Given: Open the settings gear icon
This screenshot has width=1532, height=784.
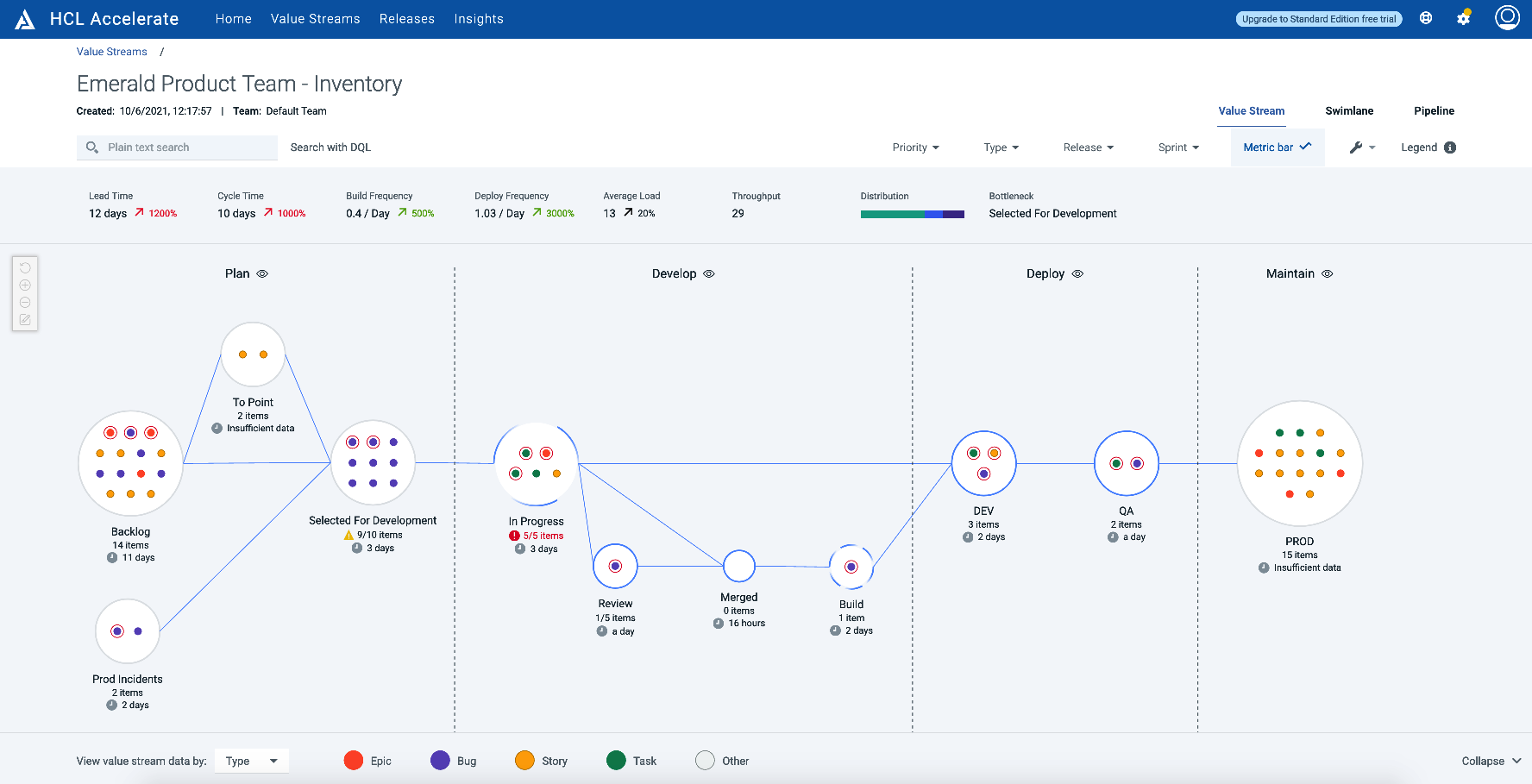Looking at the screenshot, I should pyautogui.click(x=1464, y=18).
